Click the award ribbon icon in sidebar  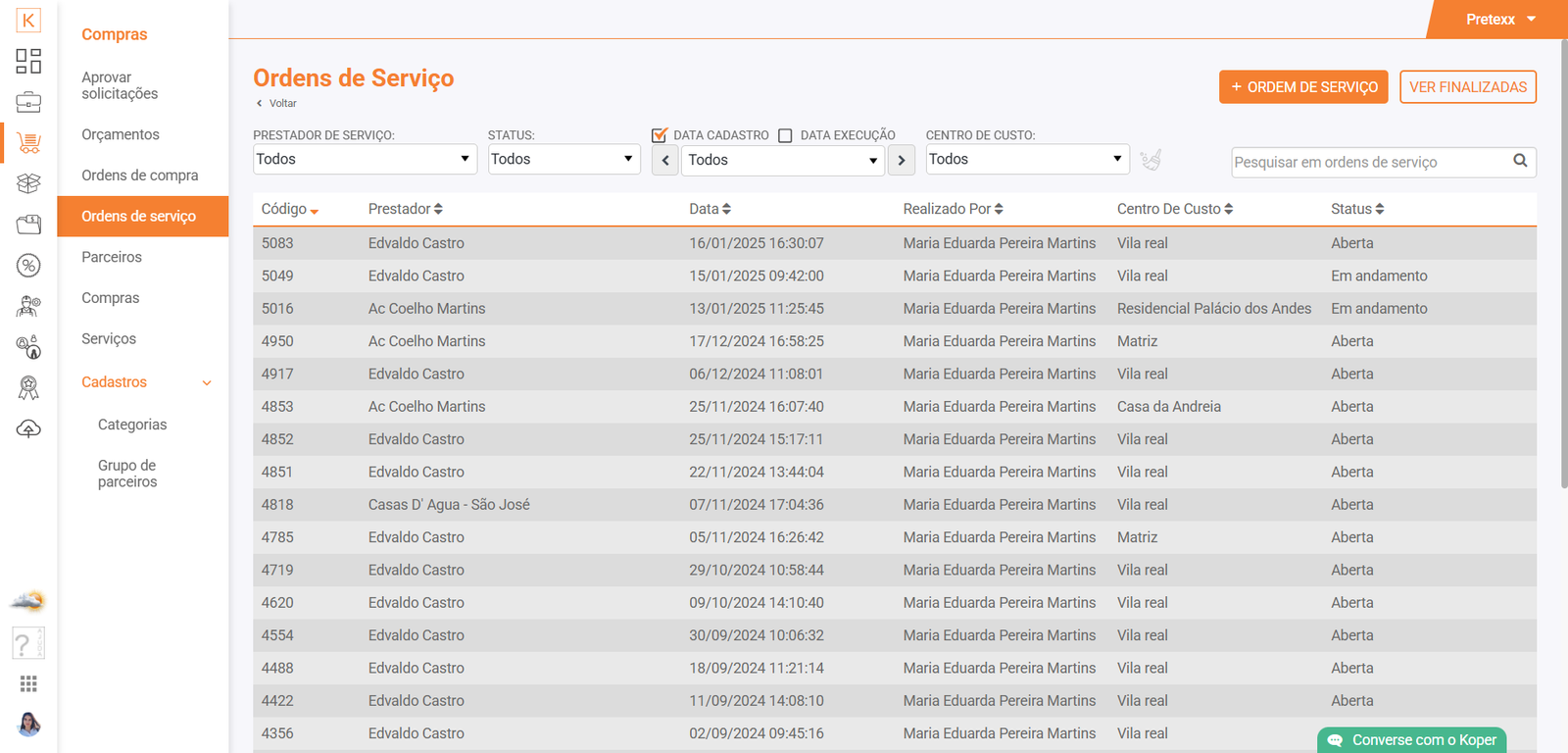pos(28,388)
